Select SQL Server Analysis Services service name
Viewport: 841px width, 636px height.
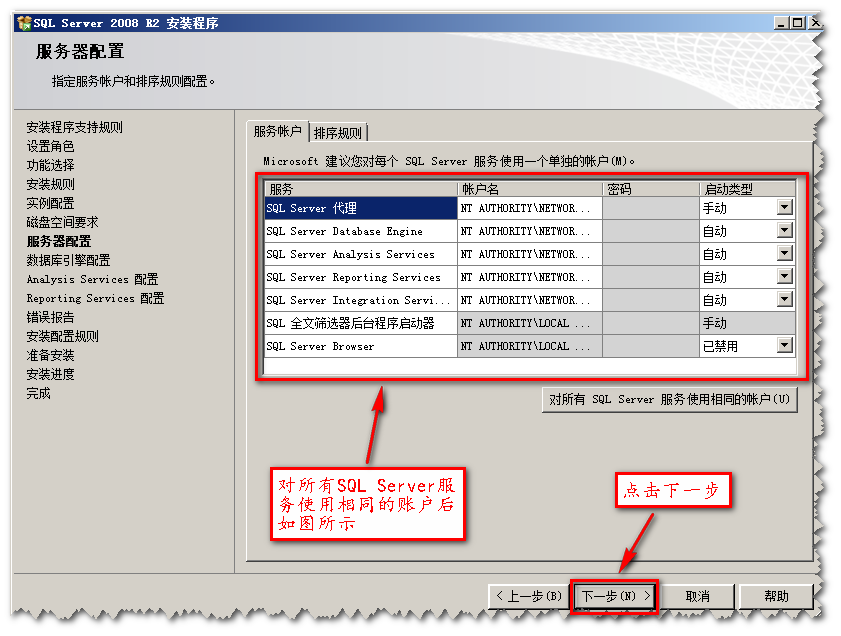[x=361, y=254]
